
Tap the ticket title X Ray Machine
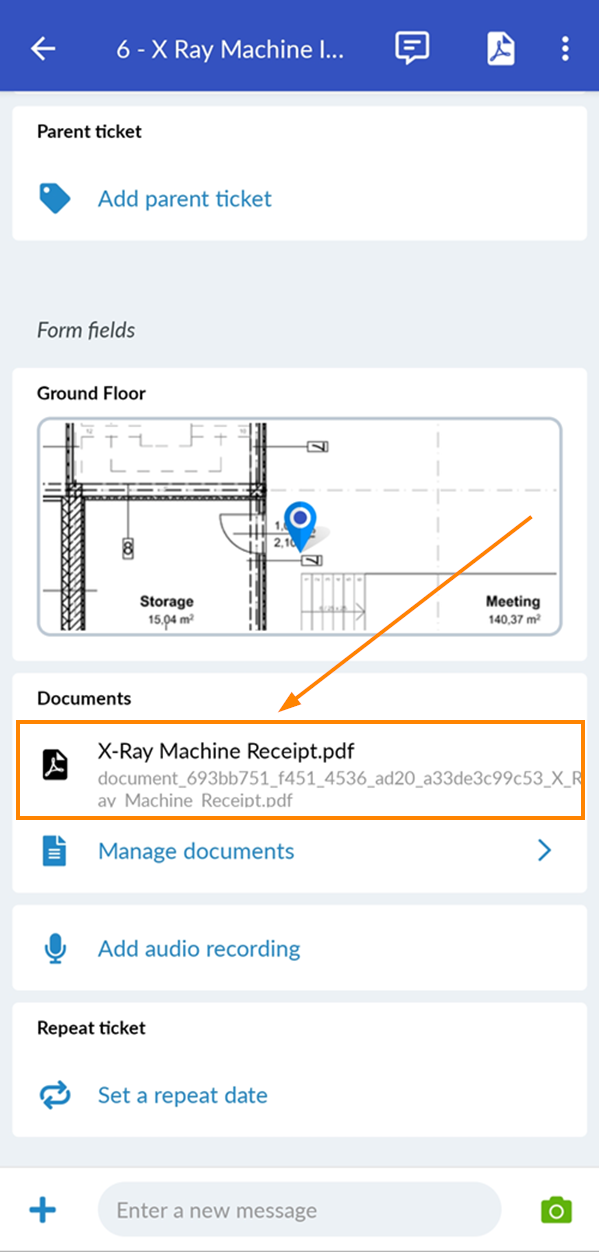point(230,49)
